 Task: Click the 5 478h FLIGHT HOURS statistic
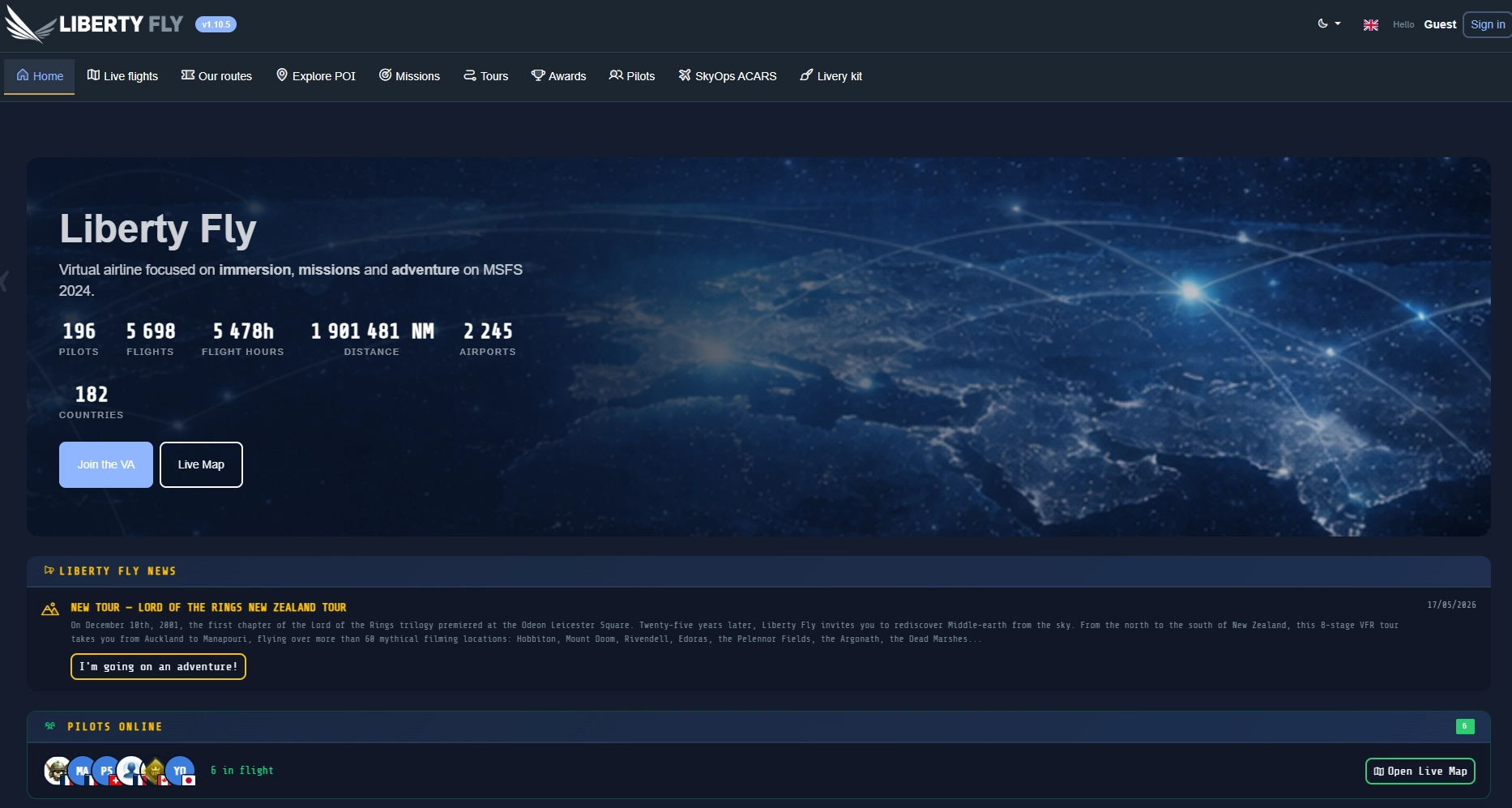pos(243,339)
